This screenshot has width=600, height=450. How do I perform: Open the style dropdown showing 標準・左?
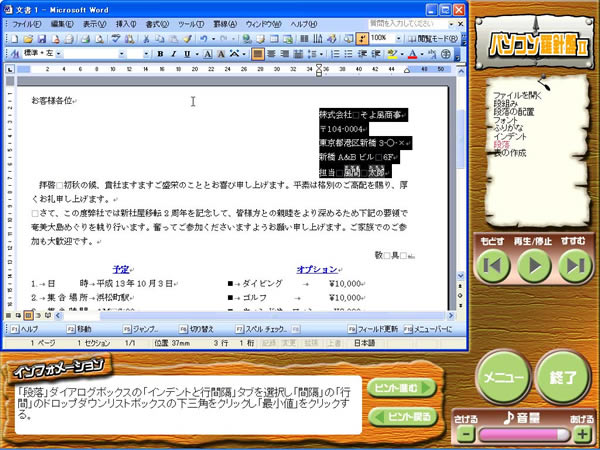tap(59, 54)
